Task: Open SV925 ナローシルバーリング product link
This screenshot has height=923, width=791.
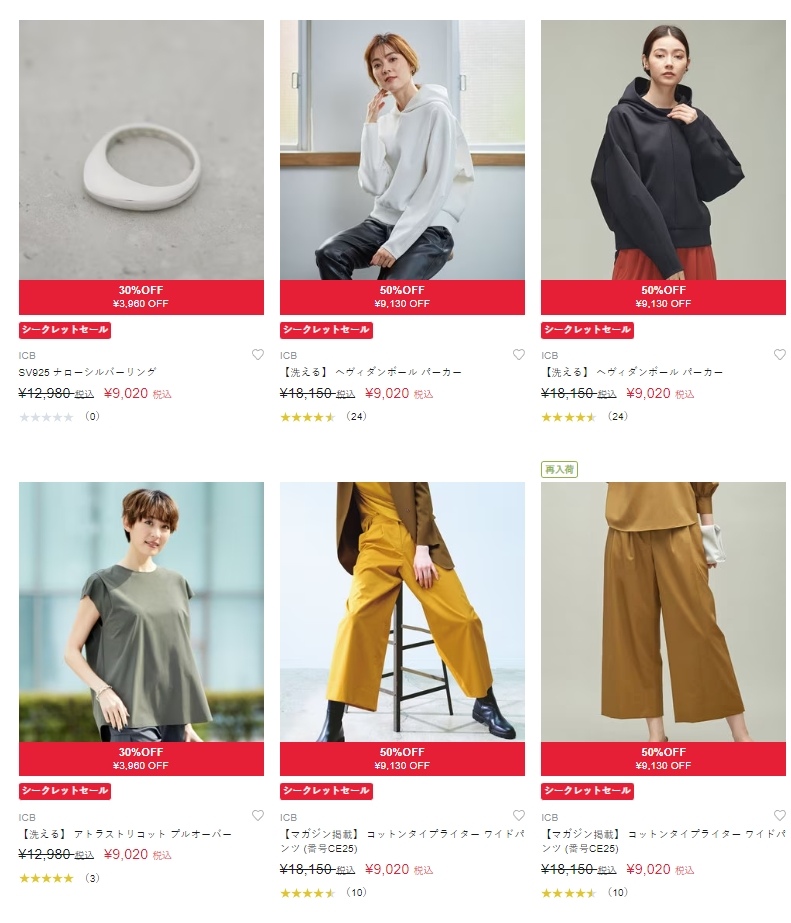Action: [x=88, y=372]
